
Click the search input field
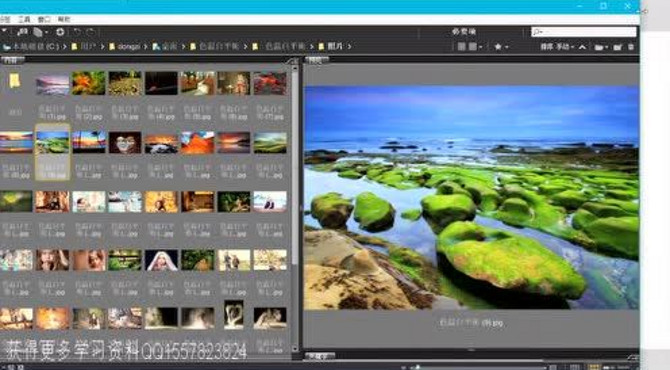[584, 32]
